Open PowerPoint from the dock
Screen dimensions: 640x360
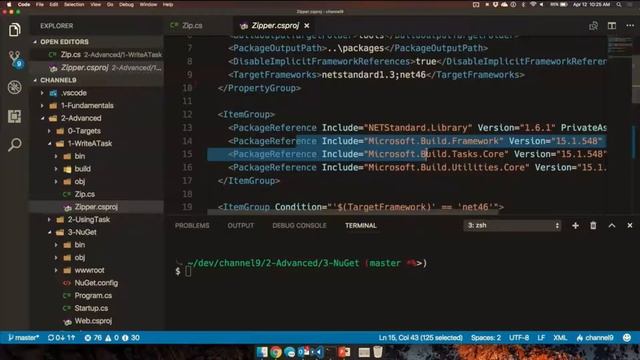click(344, 352)
